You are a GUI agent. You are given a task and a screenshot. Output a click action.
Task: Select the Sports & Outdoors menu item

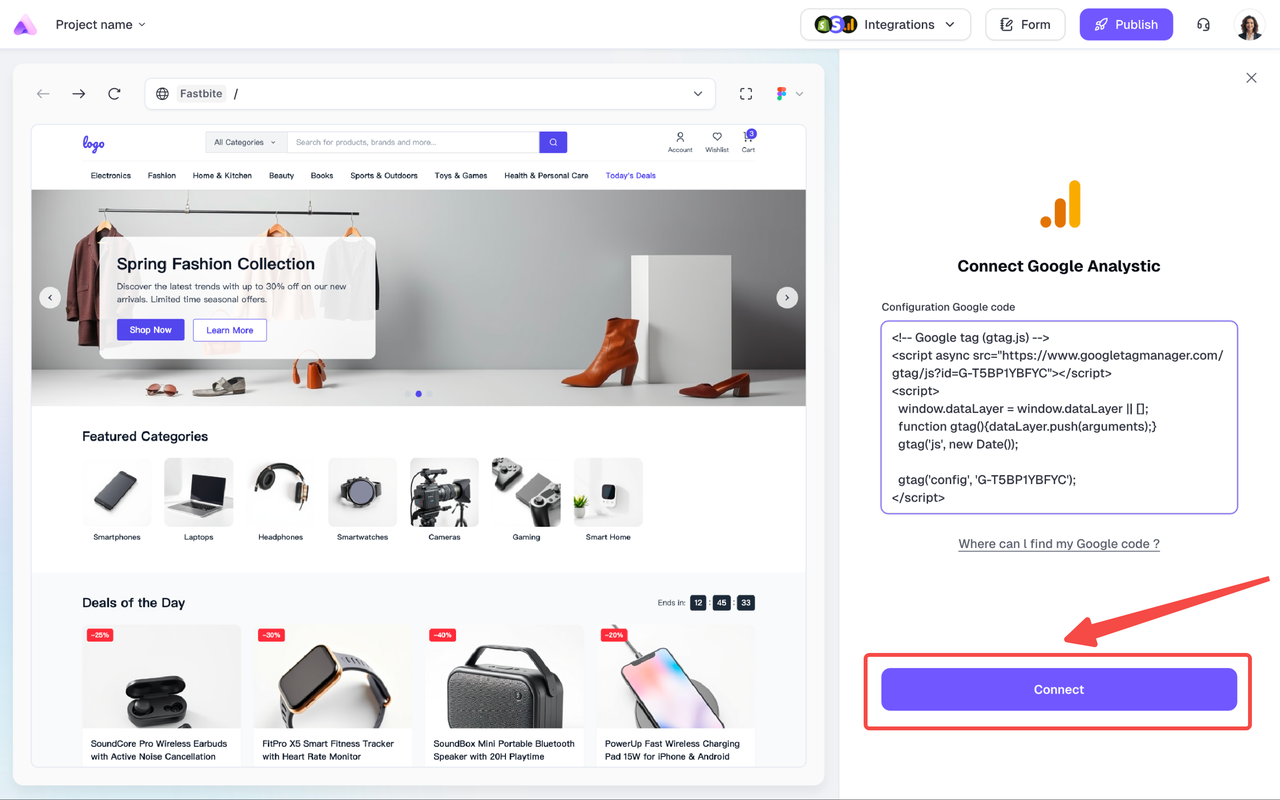384,176
